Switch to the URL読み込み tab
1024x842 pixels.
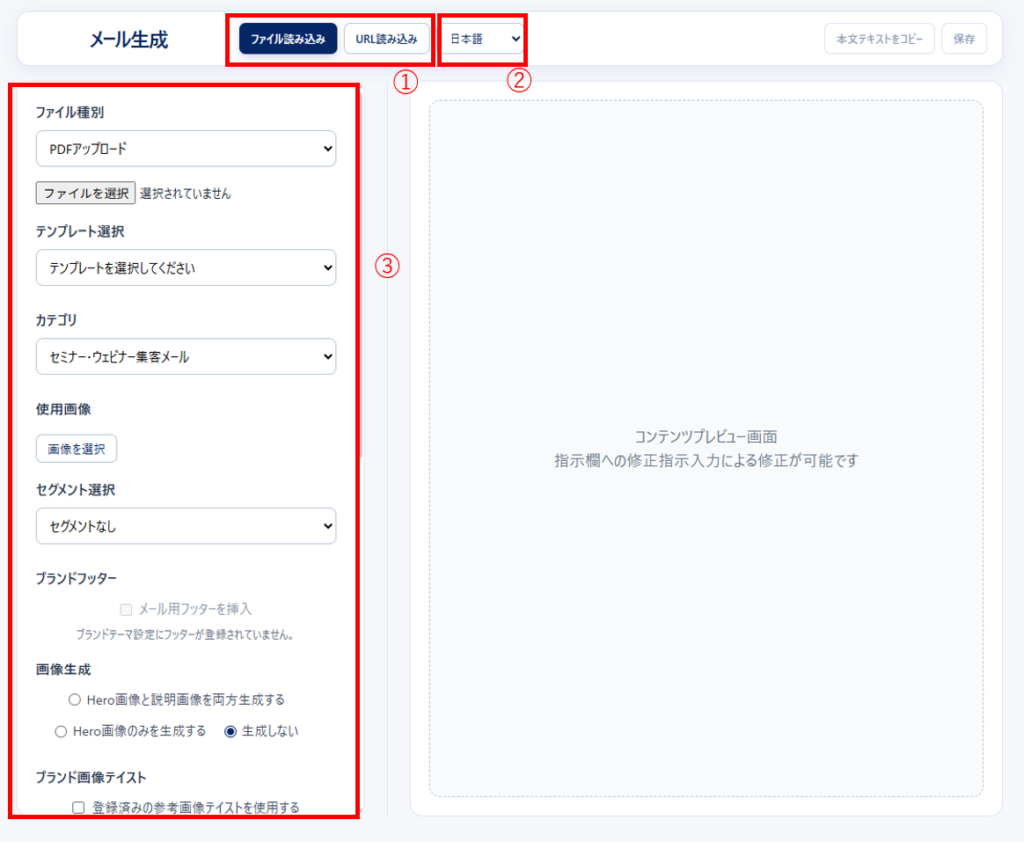point(386,39)
